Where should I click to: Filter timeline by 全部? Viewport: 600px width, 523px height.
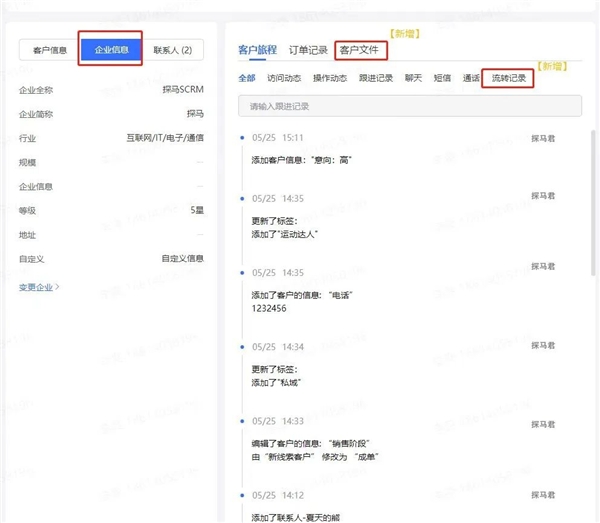click(246, 78)
